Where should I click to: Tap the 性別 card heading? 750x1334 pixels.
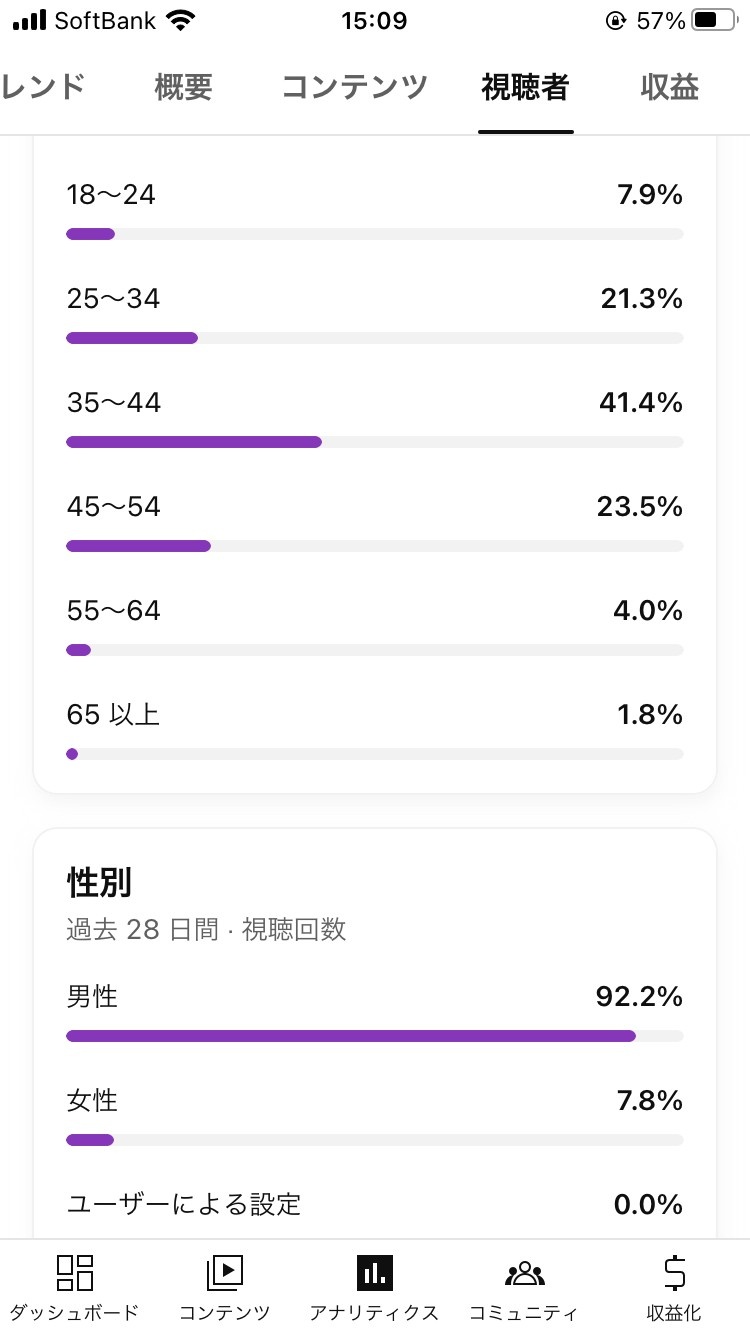99,883
